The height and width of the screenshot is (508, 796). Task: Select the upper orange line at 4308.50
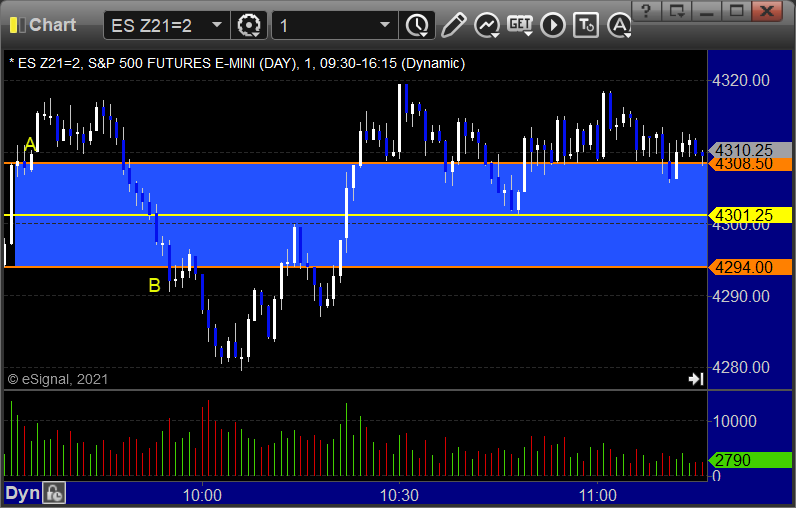click(x=355, y=163)
